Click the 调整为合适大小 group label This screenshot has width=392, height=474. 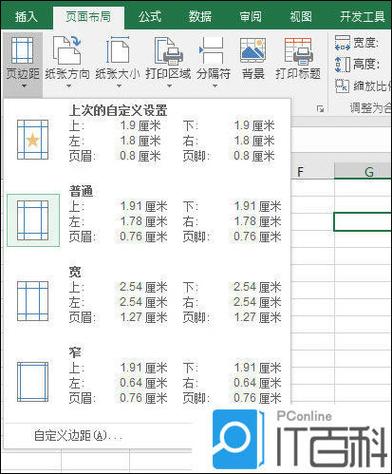coord(370,108)
